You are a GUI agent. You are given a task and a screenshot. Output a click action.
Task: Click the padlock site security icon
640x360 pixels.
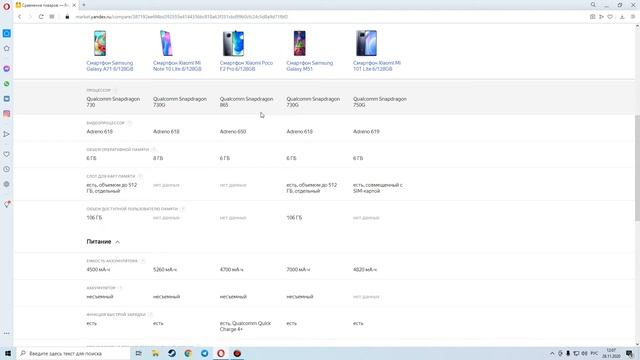(x=67, y=17)
